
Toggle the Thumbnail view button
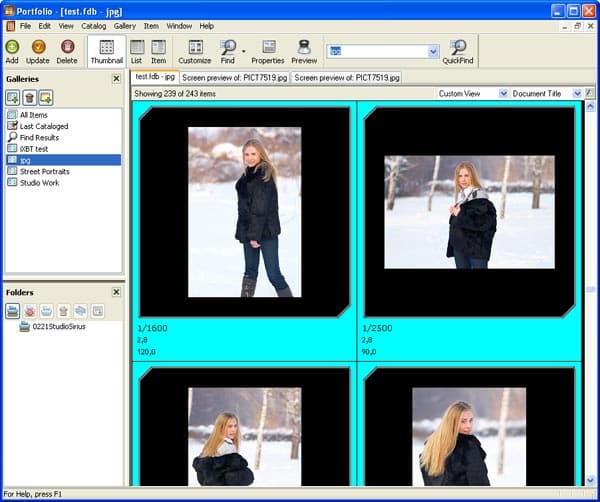click(106, 52)
